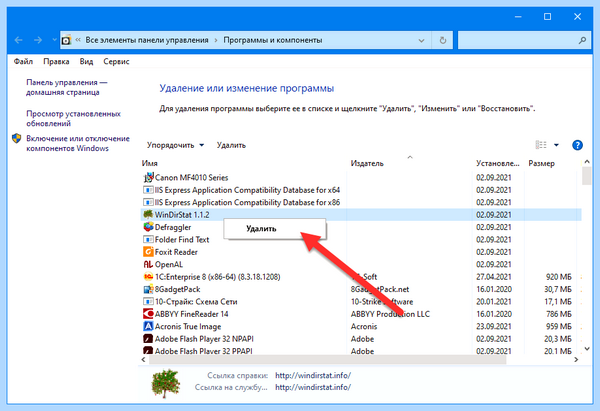Click the horizontal scrollbar left arrow
Screen dimensions: 600x411
click(x=143, y=360)
